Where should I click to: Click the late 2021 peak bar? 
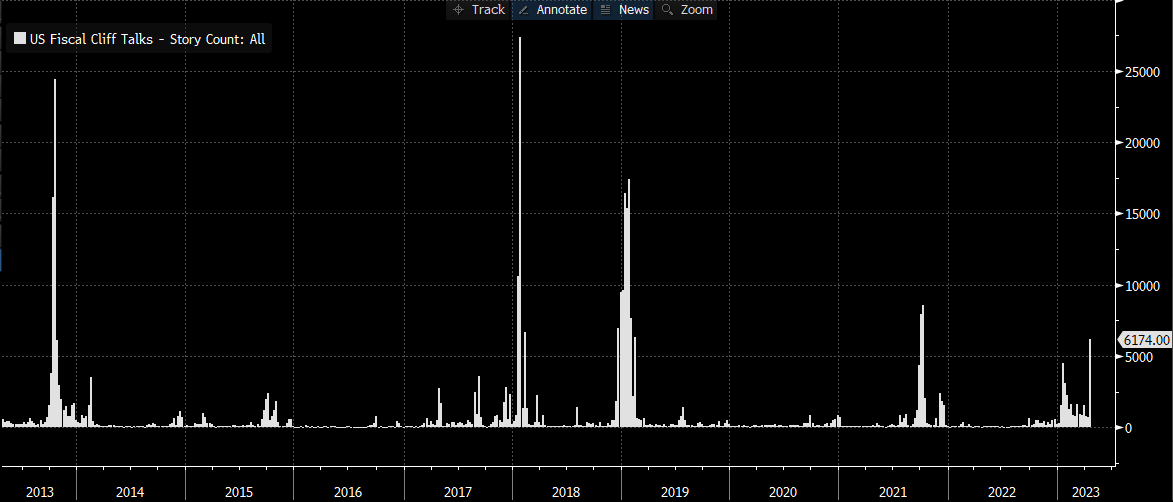click(x=923, y=367)
